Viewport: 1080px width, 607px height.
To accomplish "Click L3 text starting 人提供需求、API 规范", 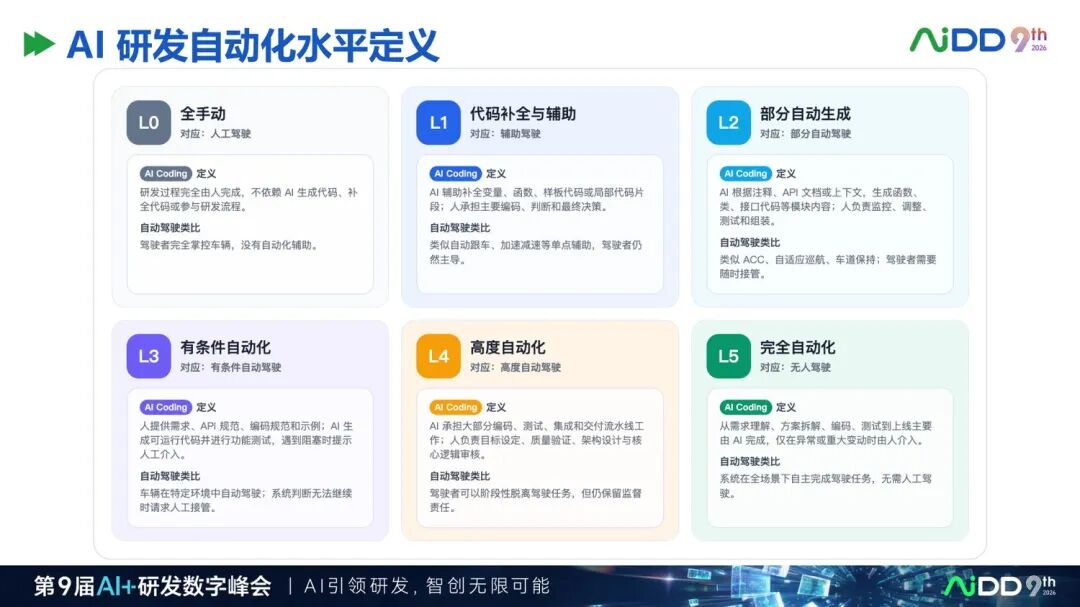I will [x=247, y=440].
